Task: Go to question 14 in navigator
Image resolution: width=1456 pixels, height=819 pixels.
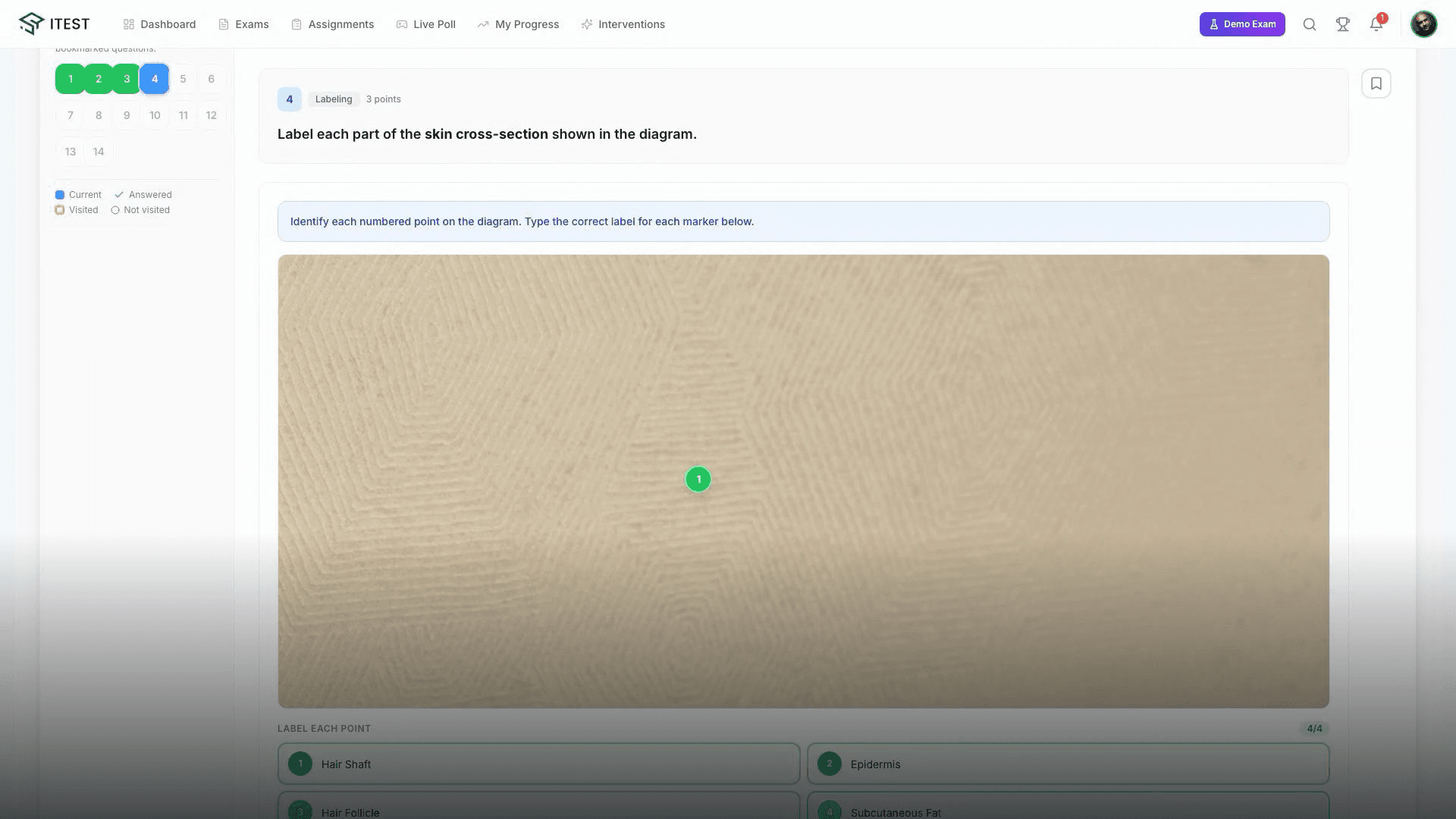Action: tap(99, 152)
